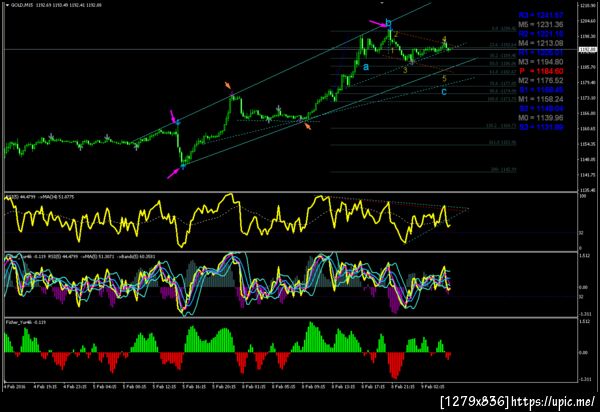The width and height of the screenshot is (600, 412).
Task: Click the 1179.40 price axis label
Action: 587,83
